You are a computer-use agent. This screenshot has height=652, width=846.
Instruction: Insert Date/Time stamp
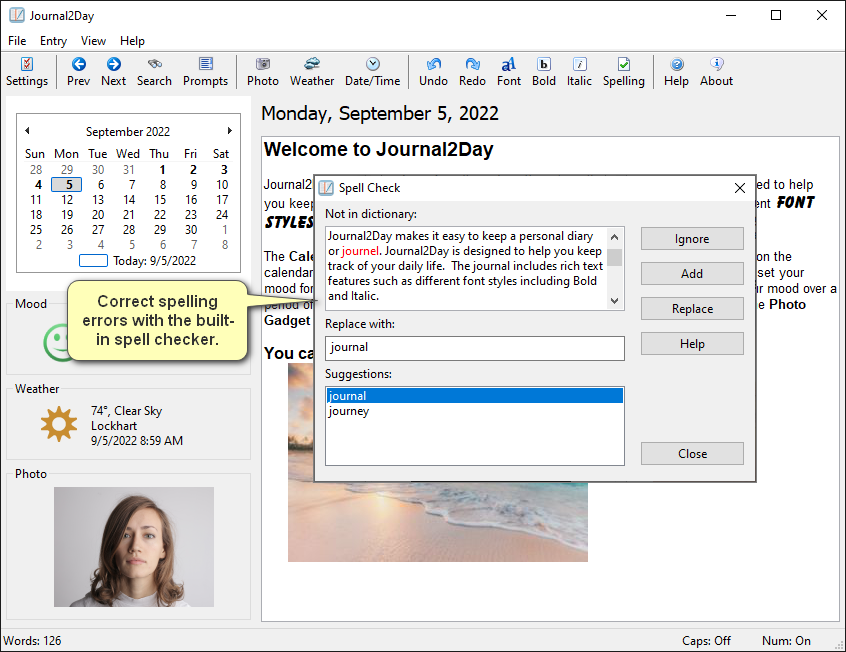(x=372, y=72)
